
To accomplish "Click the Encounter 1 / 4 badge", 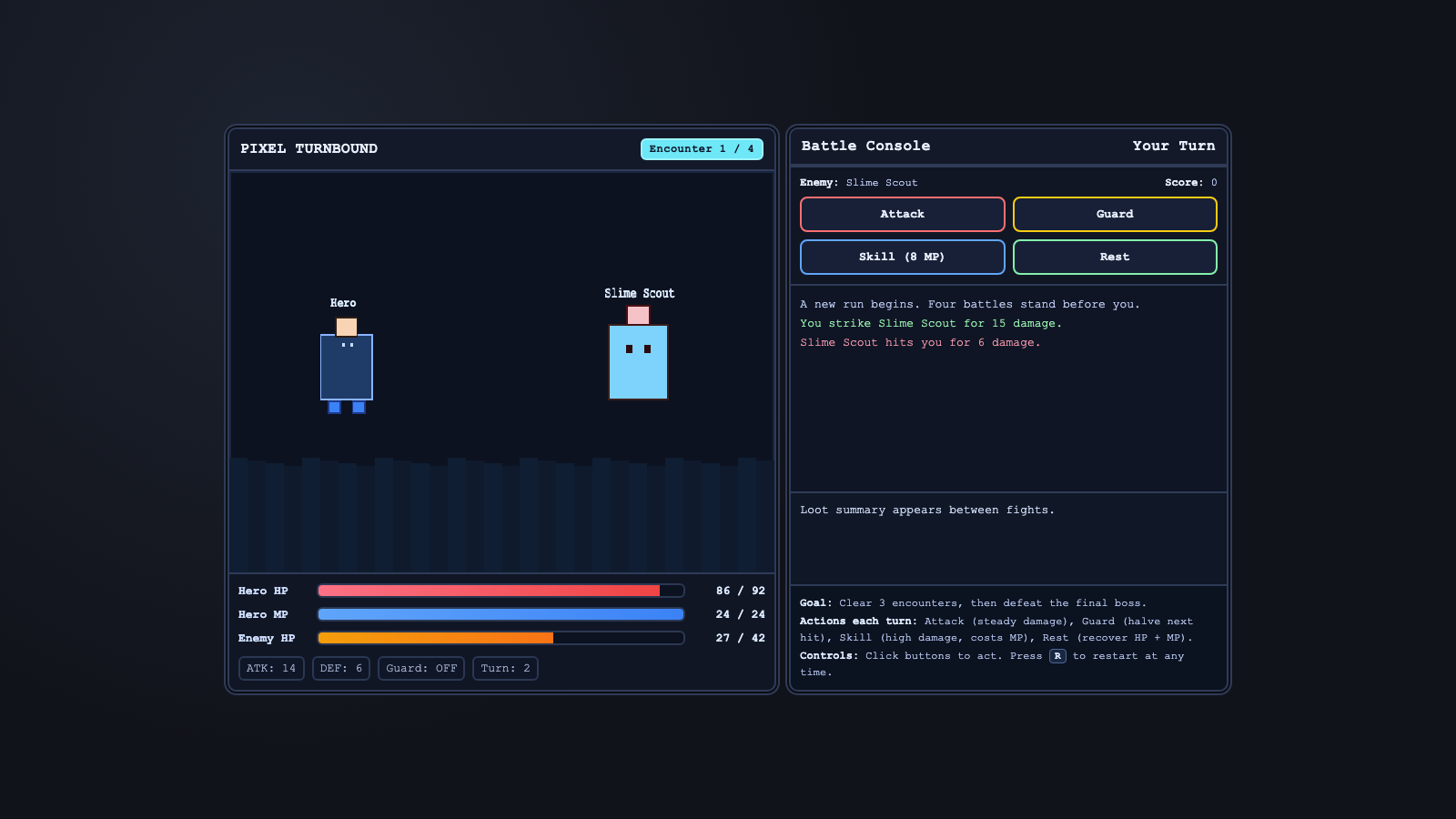I will tap(702, 149).
